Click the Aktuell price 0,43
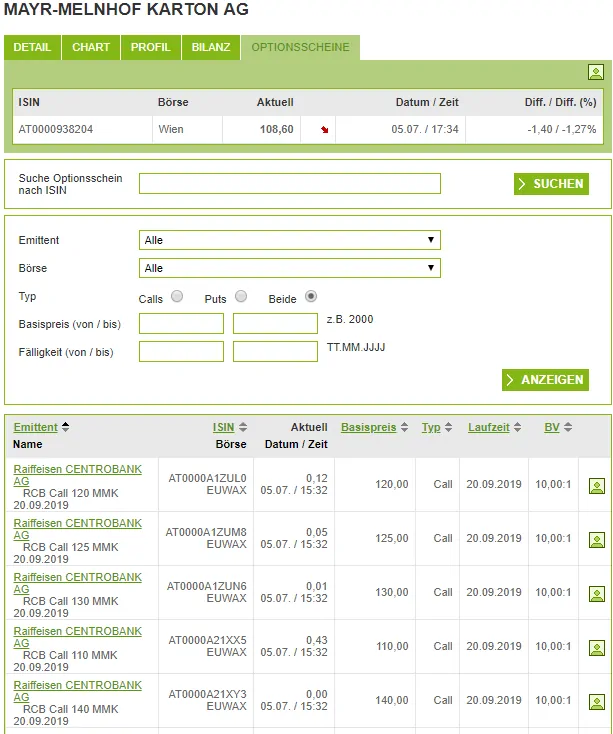 pyautogui.click(x=317, y=640)
